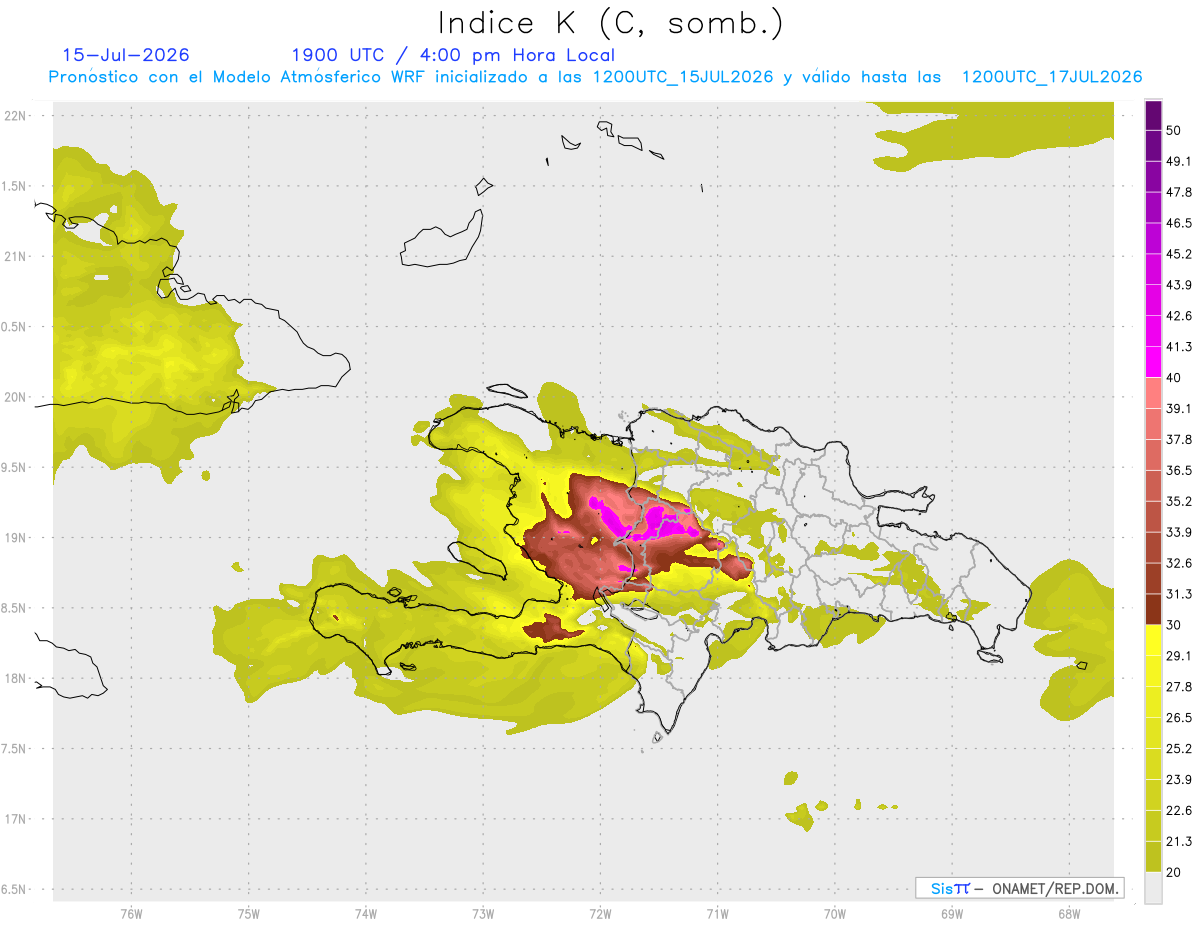Click the colorbar label "37.8"

[x=1178, y=439]
